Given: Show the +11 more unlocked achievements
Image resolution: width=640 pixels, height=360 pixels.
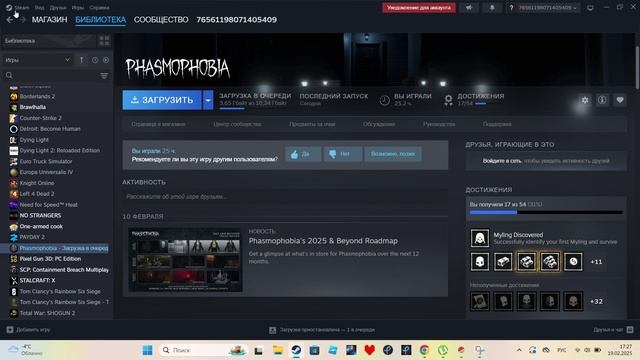Looking at the screenshot, I should click(596, 262).
